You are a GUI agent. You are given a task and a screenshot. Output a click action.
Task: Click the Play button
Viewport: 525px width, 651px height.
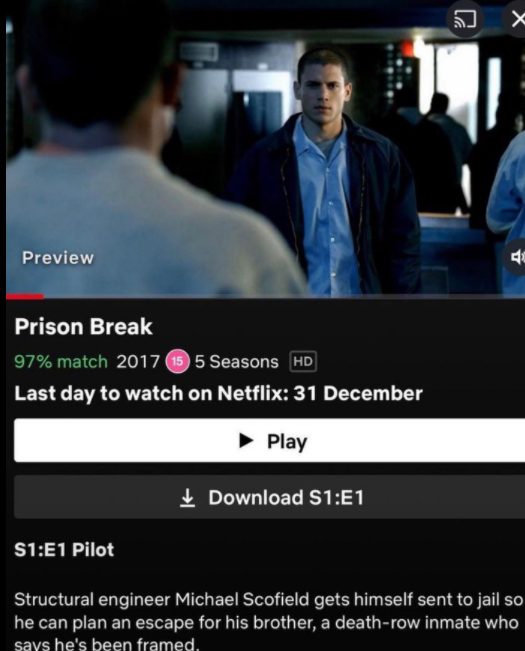[x=269, y=441]
